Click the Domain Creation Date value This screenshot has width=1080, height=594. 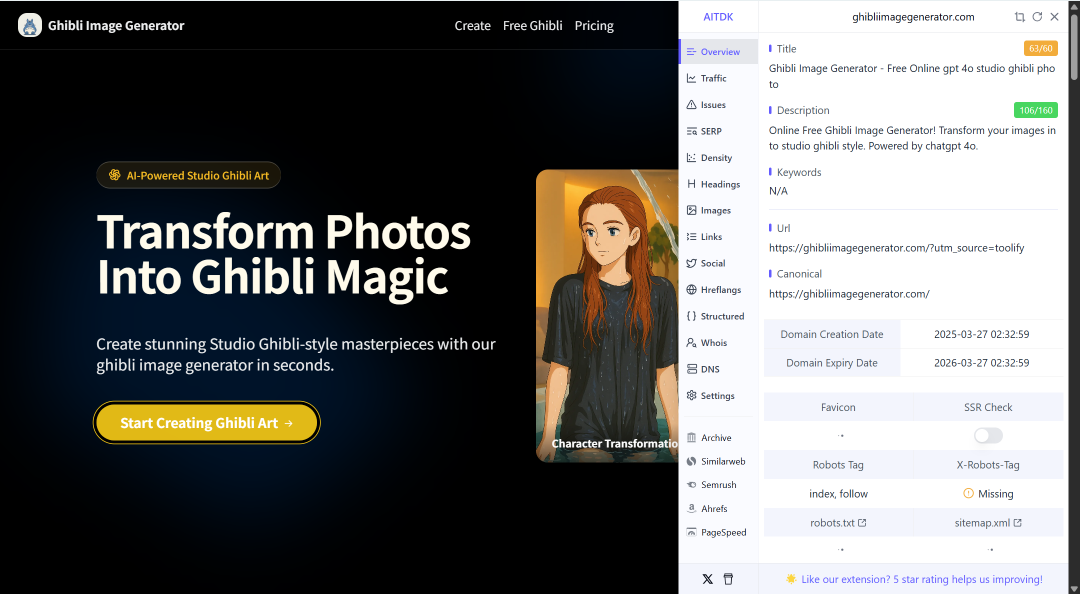click(981, 334)
